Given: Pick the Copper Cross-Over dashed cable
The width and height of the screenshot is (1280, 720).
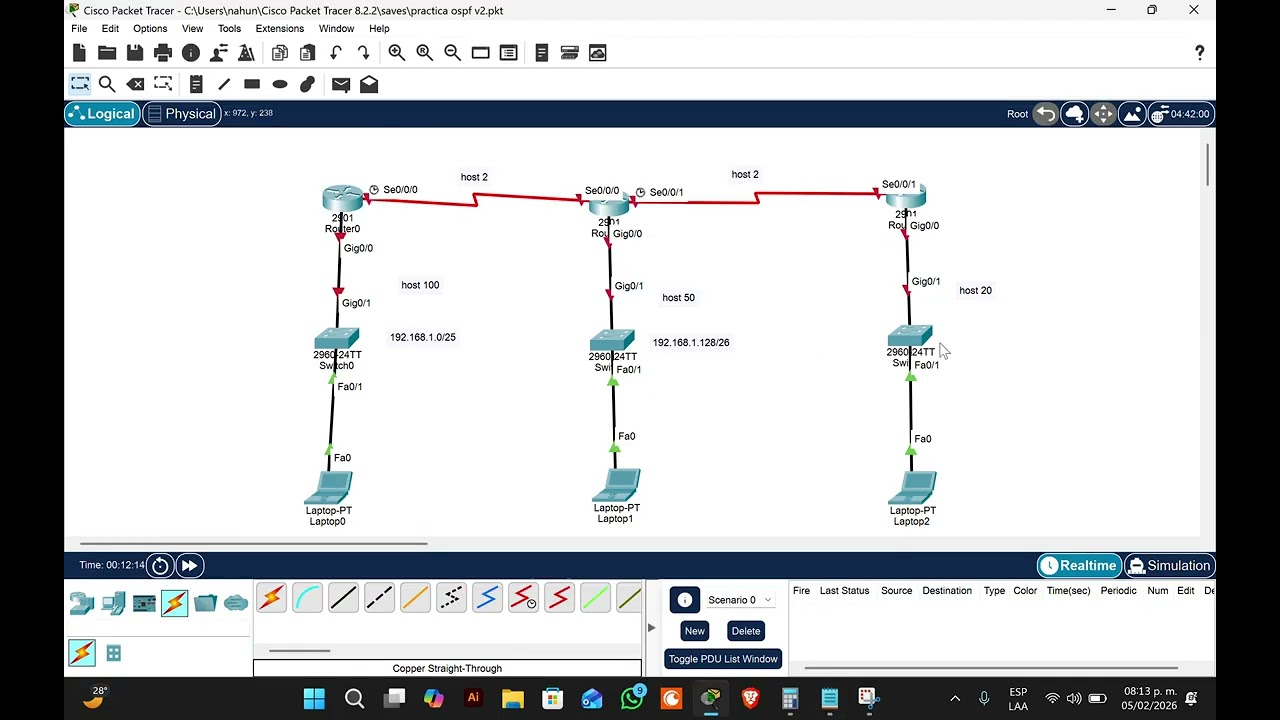Looking at the screenshot, I should (379, 599).
